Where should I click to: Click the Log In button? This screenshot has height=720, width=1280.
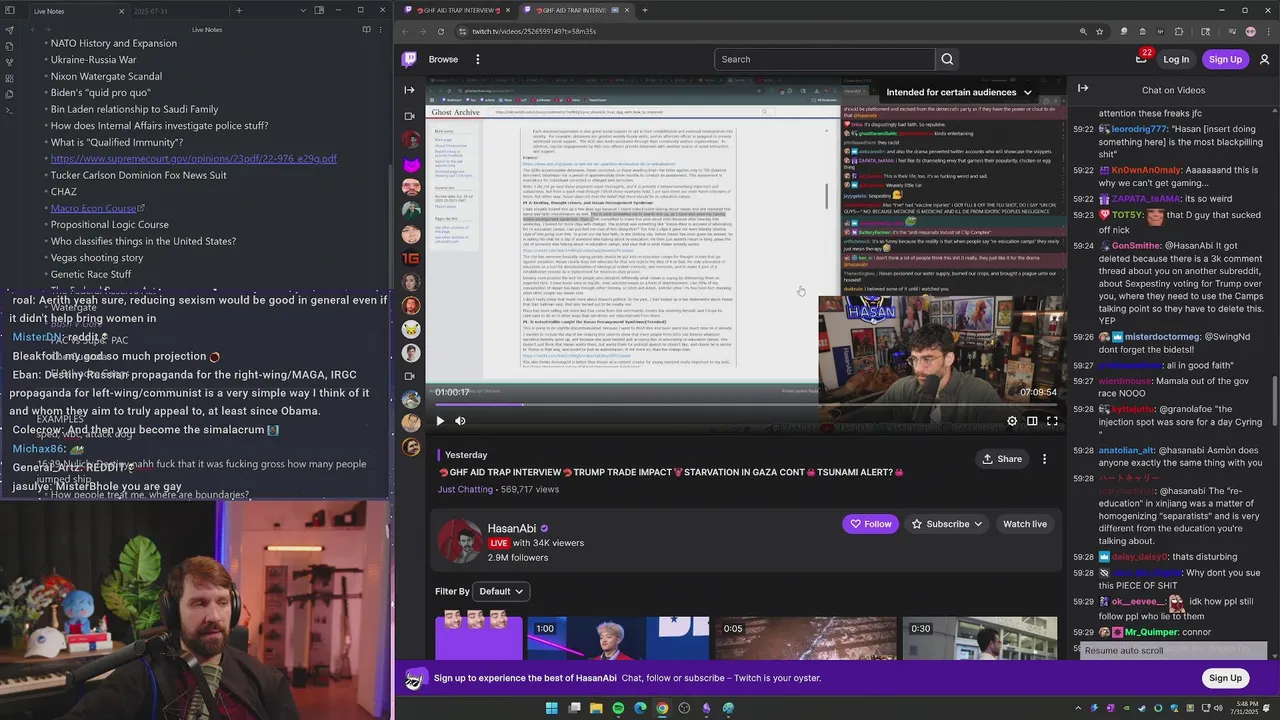[1176, 59]
